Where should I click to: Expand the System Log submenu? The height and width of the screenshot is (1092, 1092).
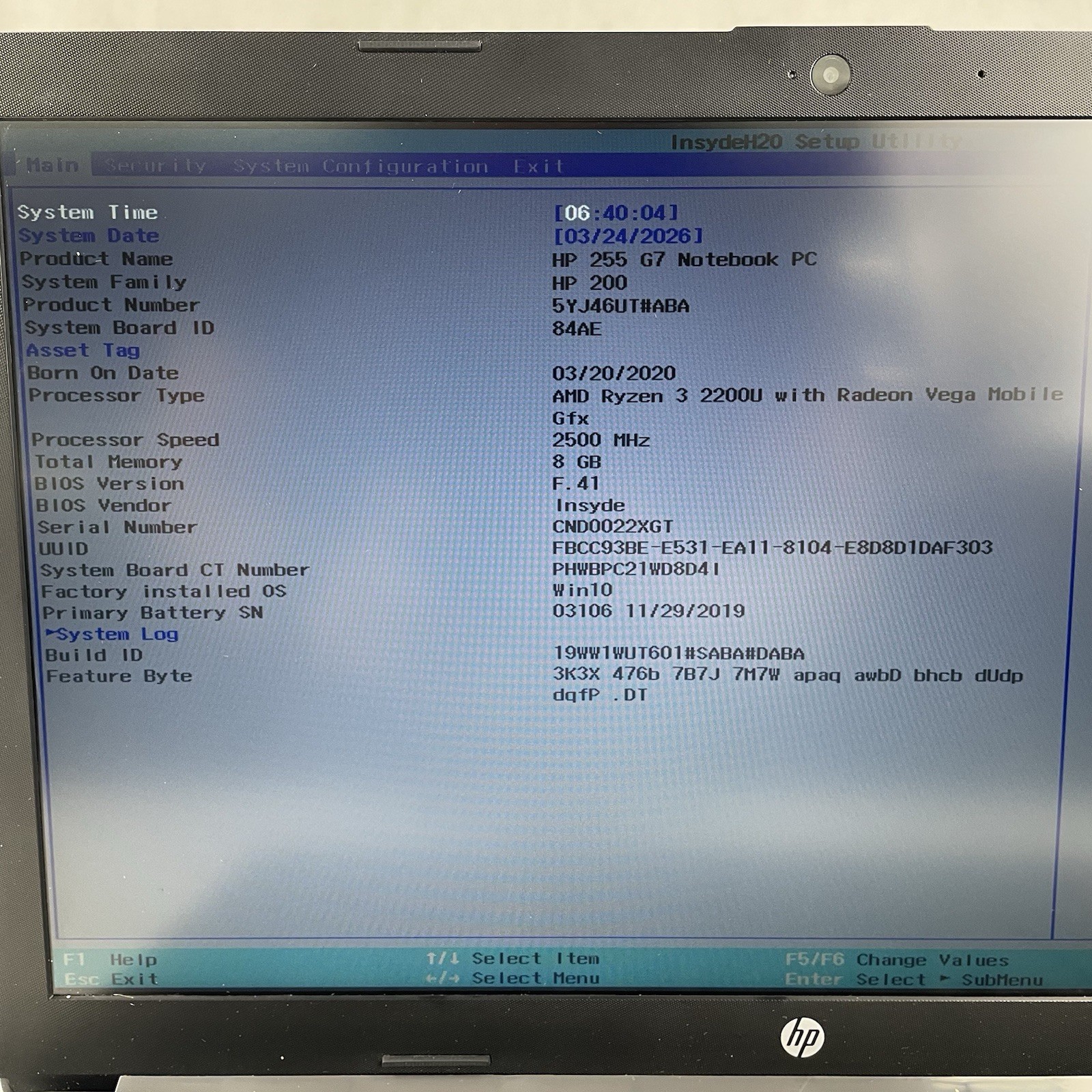tap(112, 634)
